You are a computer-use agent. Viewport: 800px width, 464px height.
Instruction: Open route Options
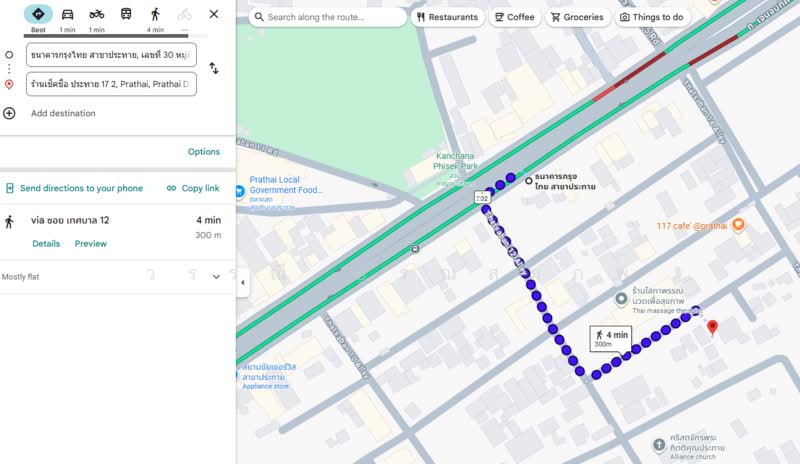204,152
